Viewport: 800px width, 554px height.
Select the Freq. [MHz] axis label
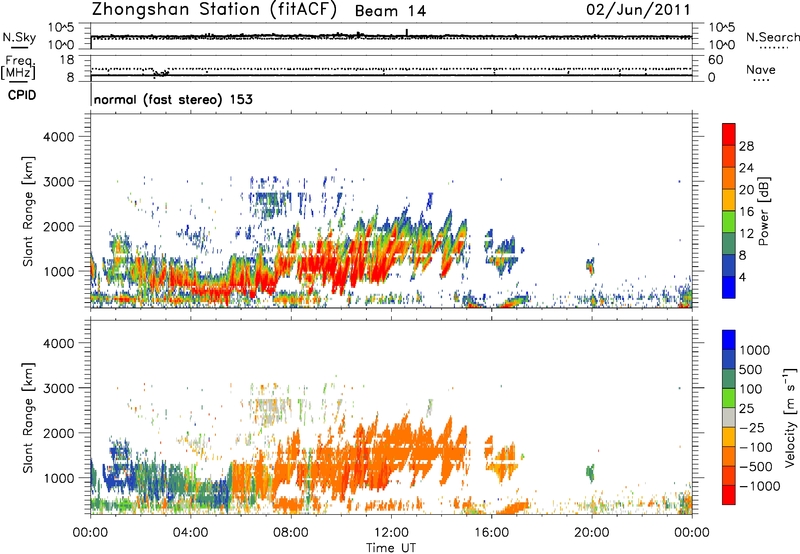(18, 67)
